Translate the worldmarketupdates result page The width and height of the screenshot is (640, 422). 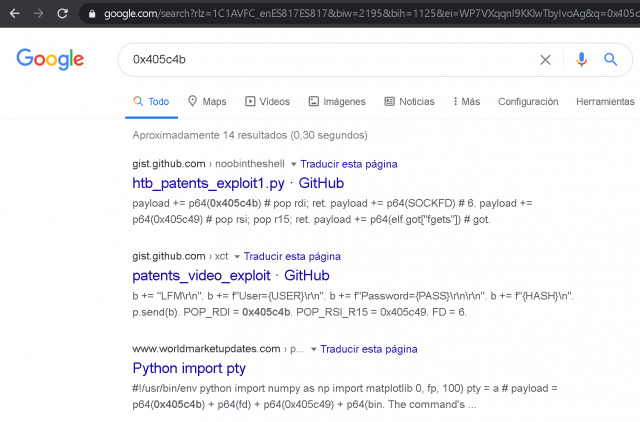pyautogui.click(x=369, y=349)
